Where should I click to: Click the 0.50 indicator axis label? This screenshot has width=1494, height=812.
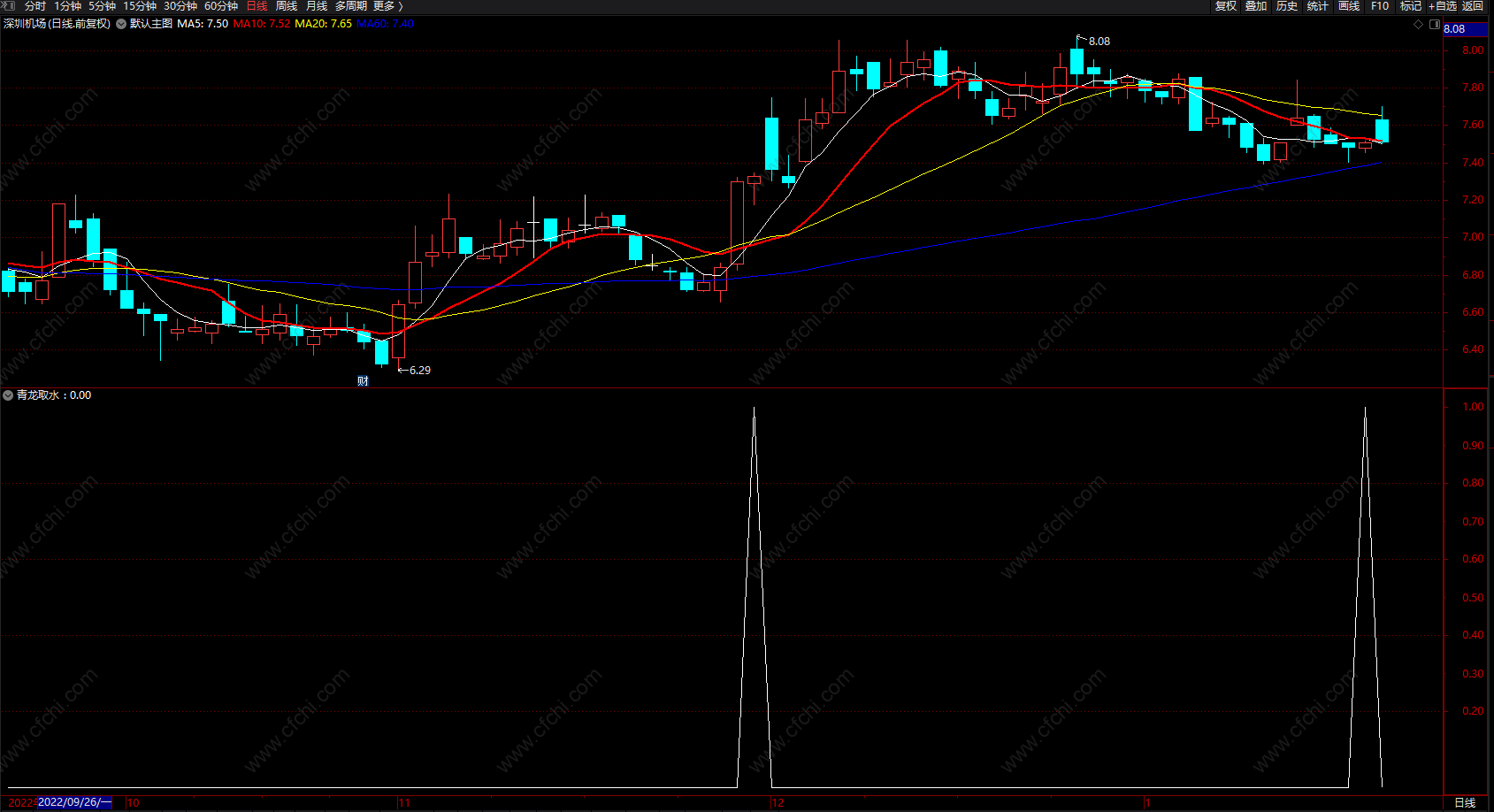coord(1473,598)
